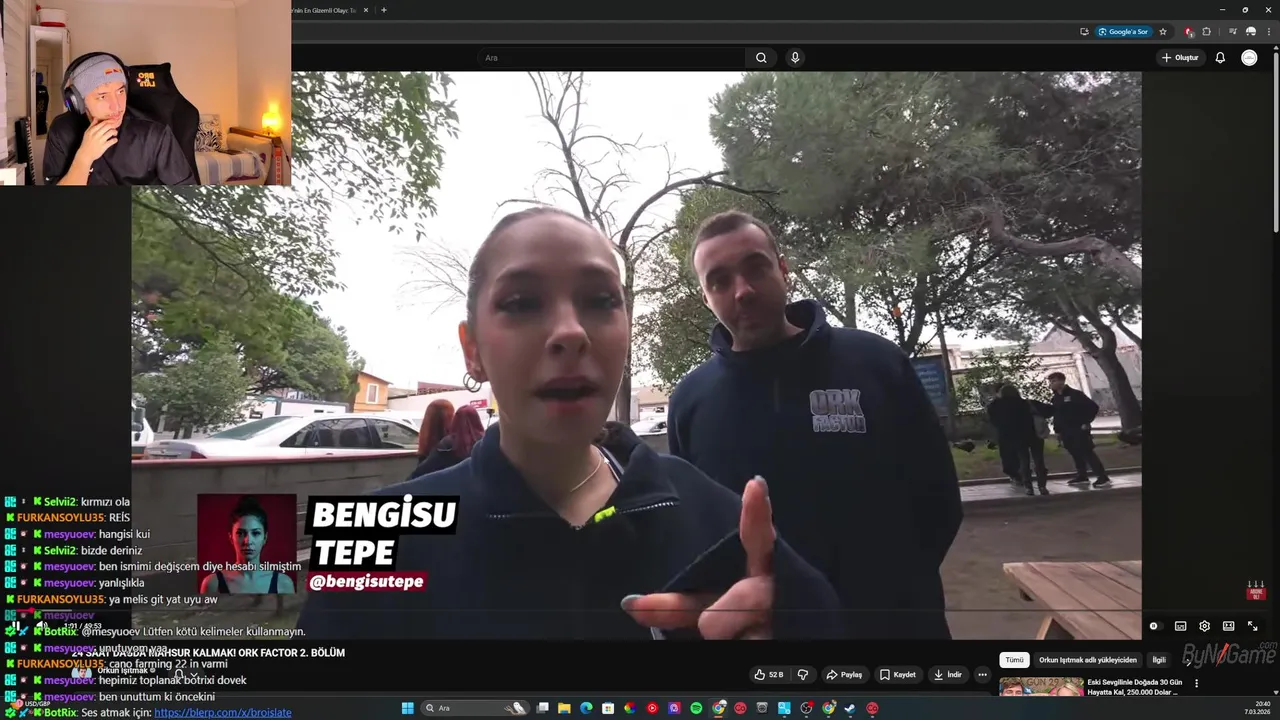
Task: Open Chrome three-dot menu
Action: (1268, 31)
